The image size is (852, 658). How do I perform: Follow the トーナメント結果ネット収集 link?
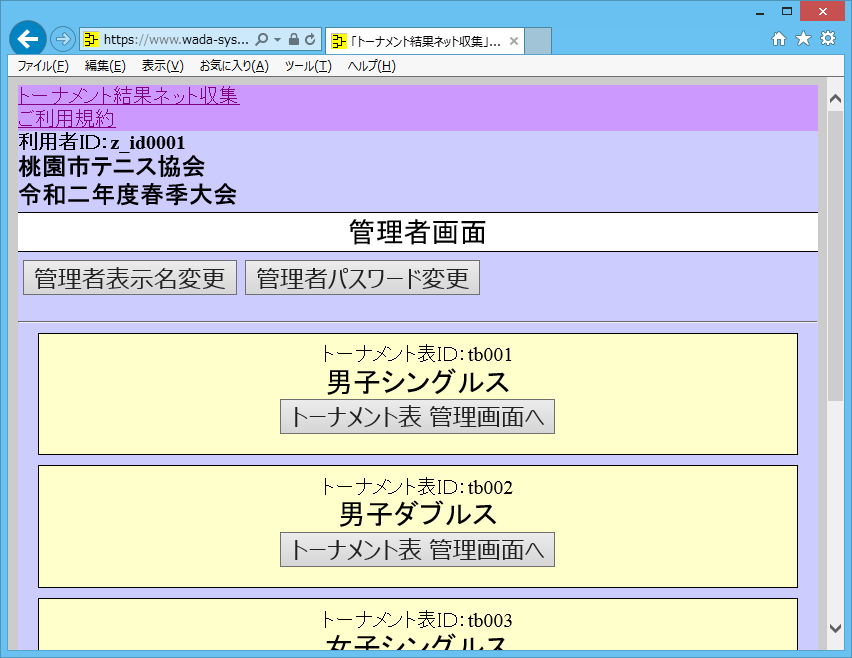128,97
